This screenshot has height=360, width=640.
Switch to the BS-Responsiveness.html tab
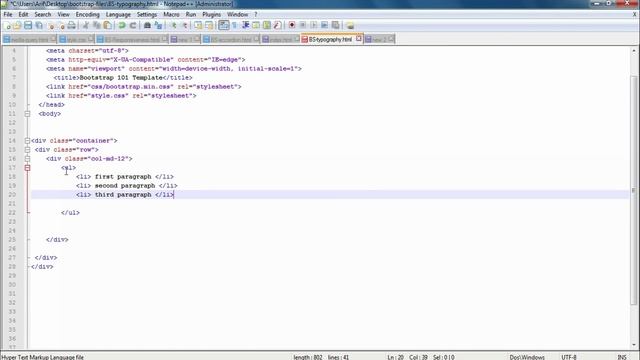(132, 40)
